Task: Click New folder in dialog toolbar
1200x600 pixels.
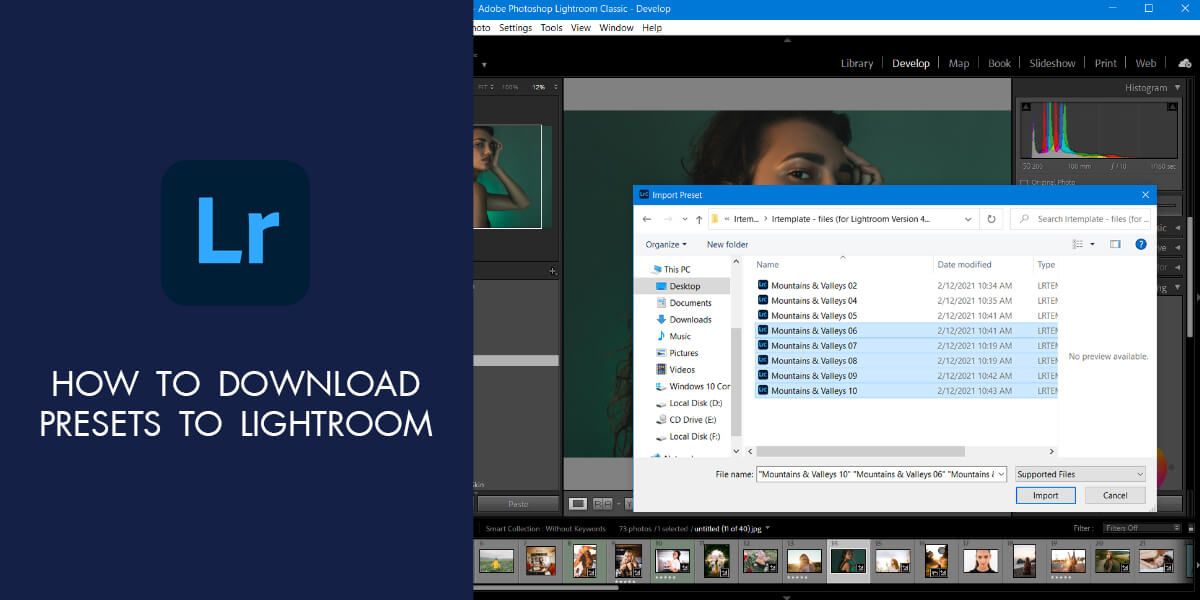Action: pyautogui.click(x=727, y=244)
